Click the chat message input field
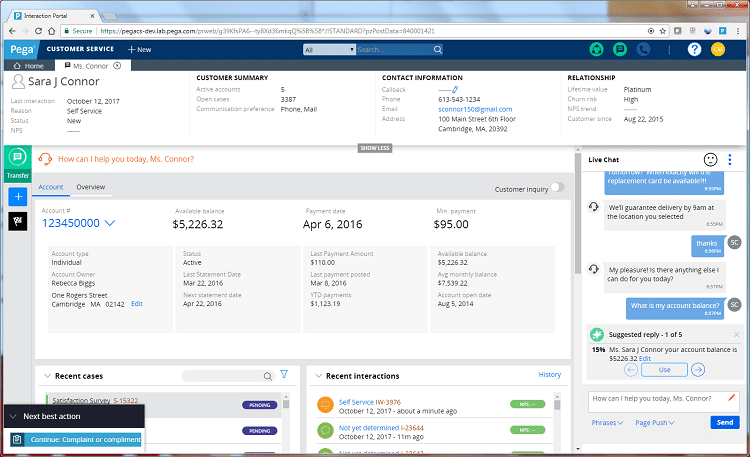Viewport: 750px width, 457px height. click(x=655, y=399)
